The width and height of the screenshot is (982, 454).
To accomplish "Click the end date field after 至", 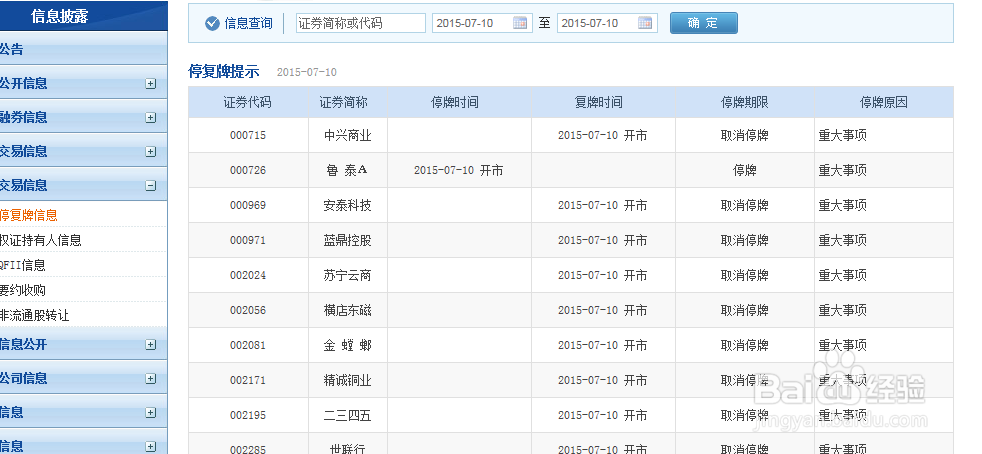I will click(607, 23).
